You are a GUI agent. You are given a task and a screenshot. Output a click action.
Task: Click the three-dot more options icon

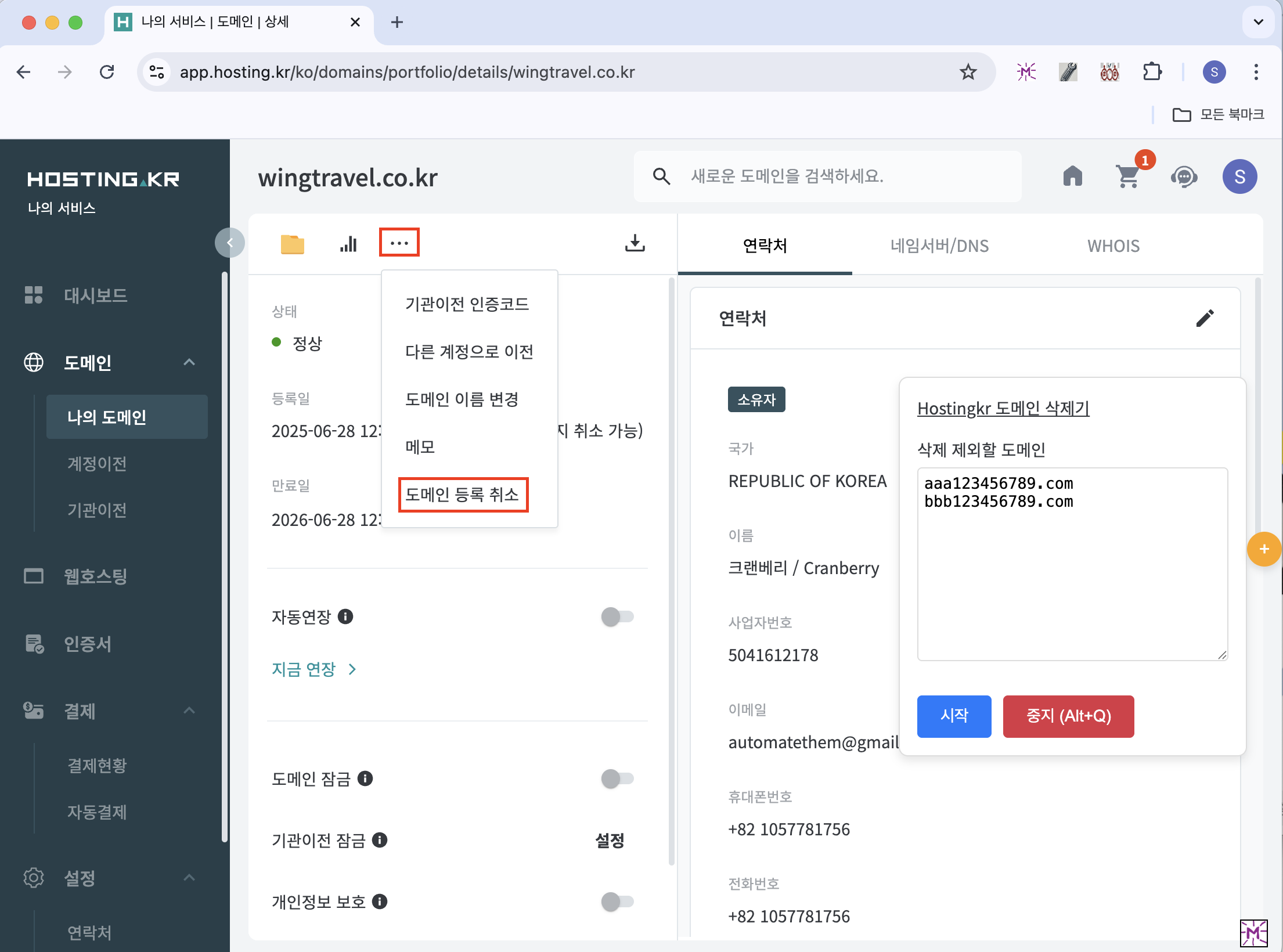click(399, 243)
